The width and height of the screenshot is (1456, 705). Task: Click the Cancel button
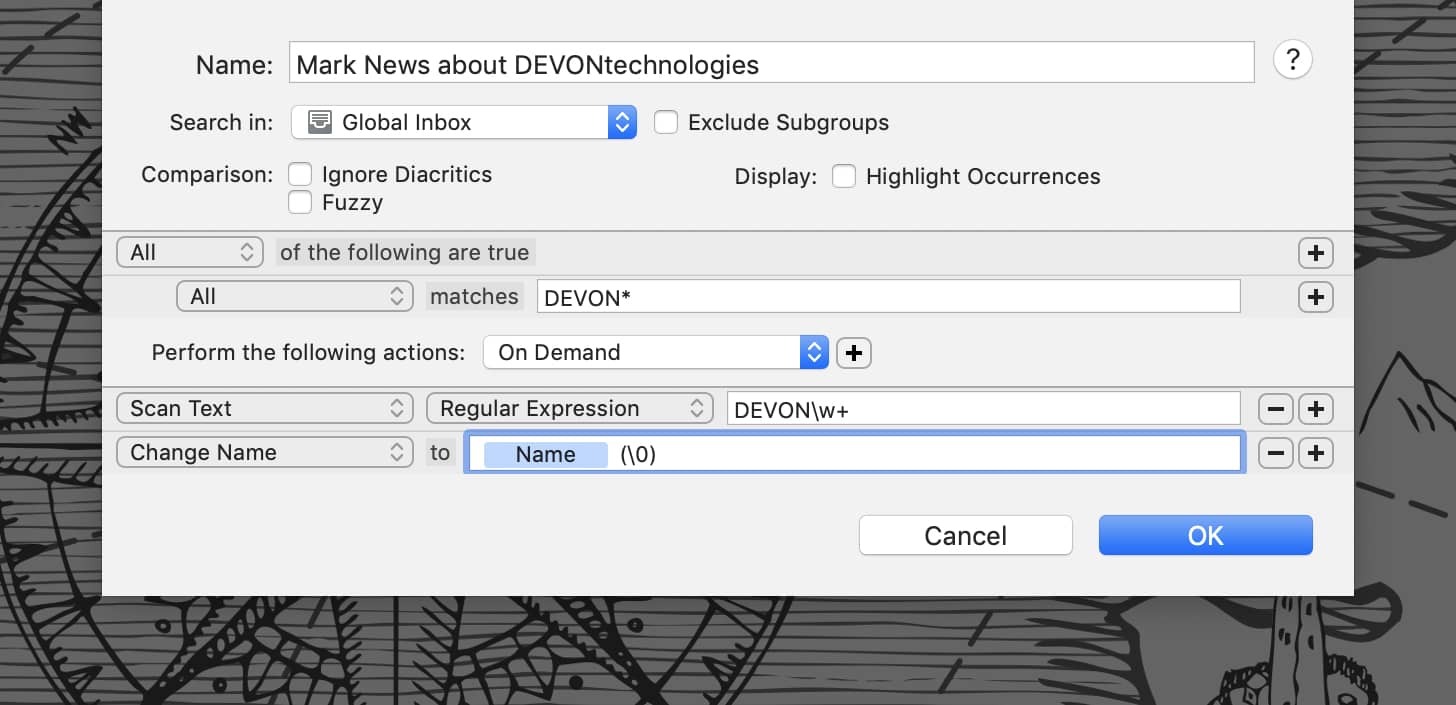(x=965, y=536)
